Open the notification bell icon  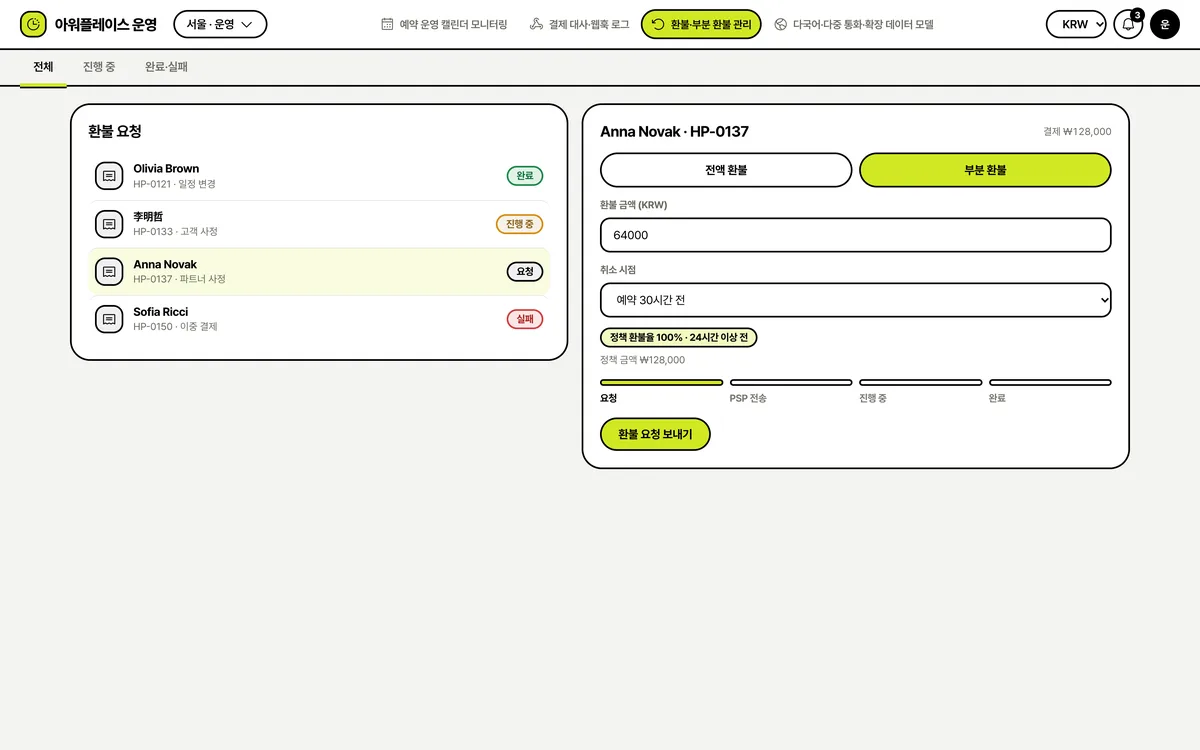[1128, 24]
